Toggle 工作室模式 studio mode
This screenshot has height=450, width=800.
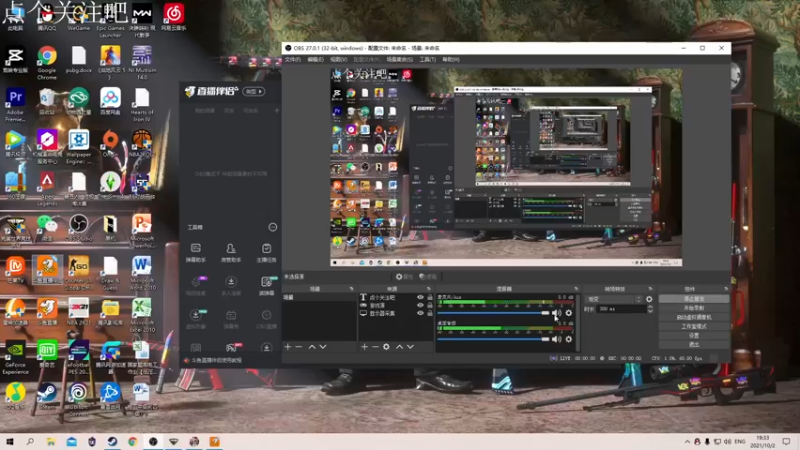point(694,327)
